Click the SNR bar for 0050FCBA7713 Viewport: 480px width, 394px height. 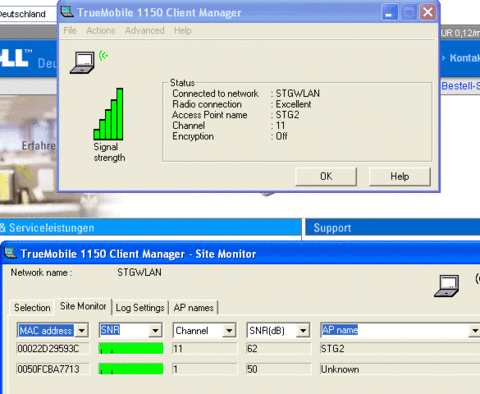pyautogui.click(x=131, y=369)
